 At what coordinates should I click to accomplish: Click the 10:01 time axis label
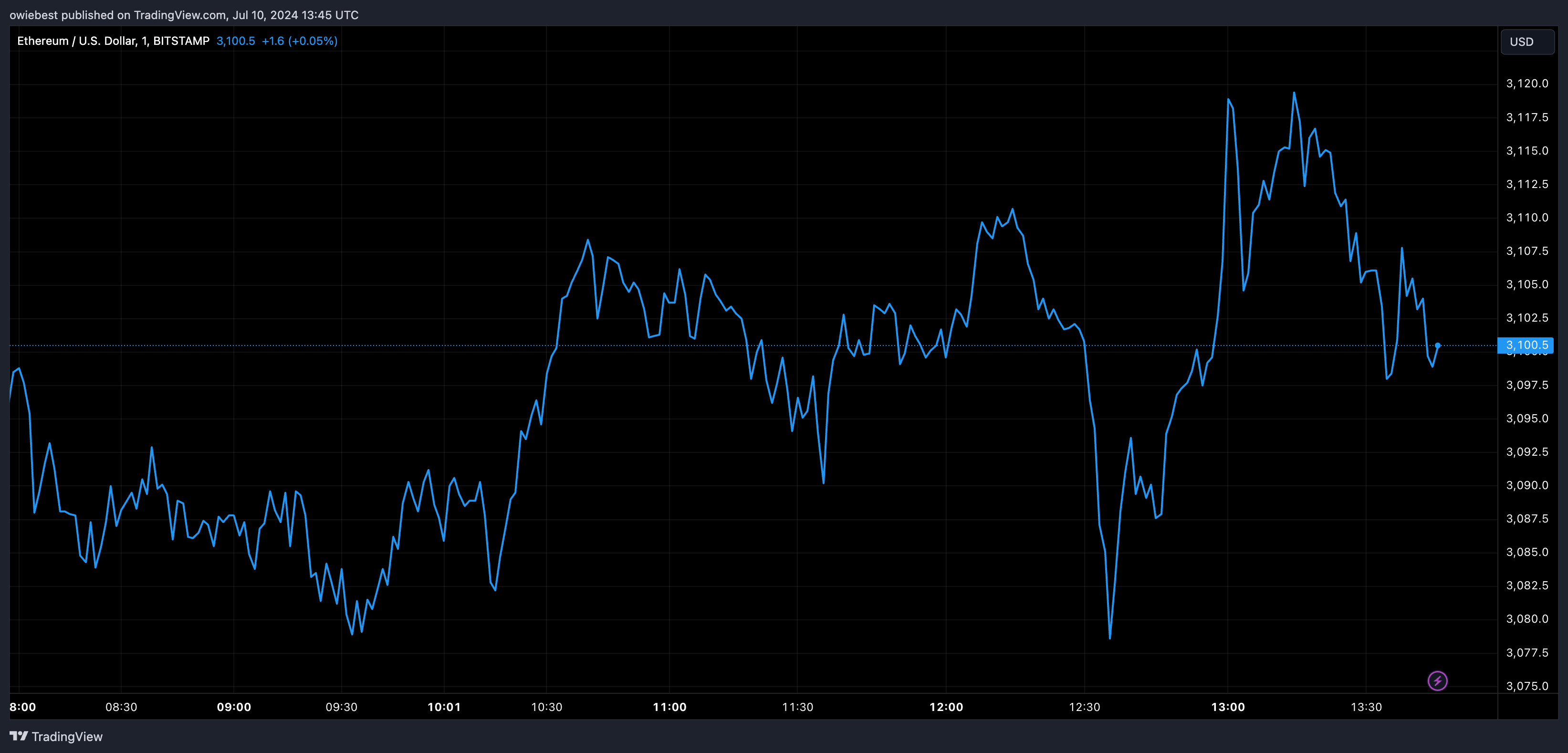444,707
